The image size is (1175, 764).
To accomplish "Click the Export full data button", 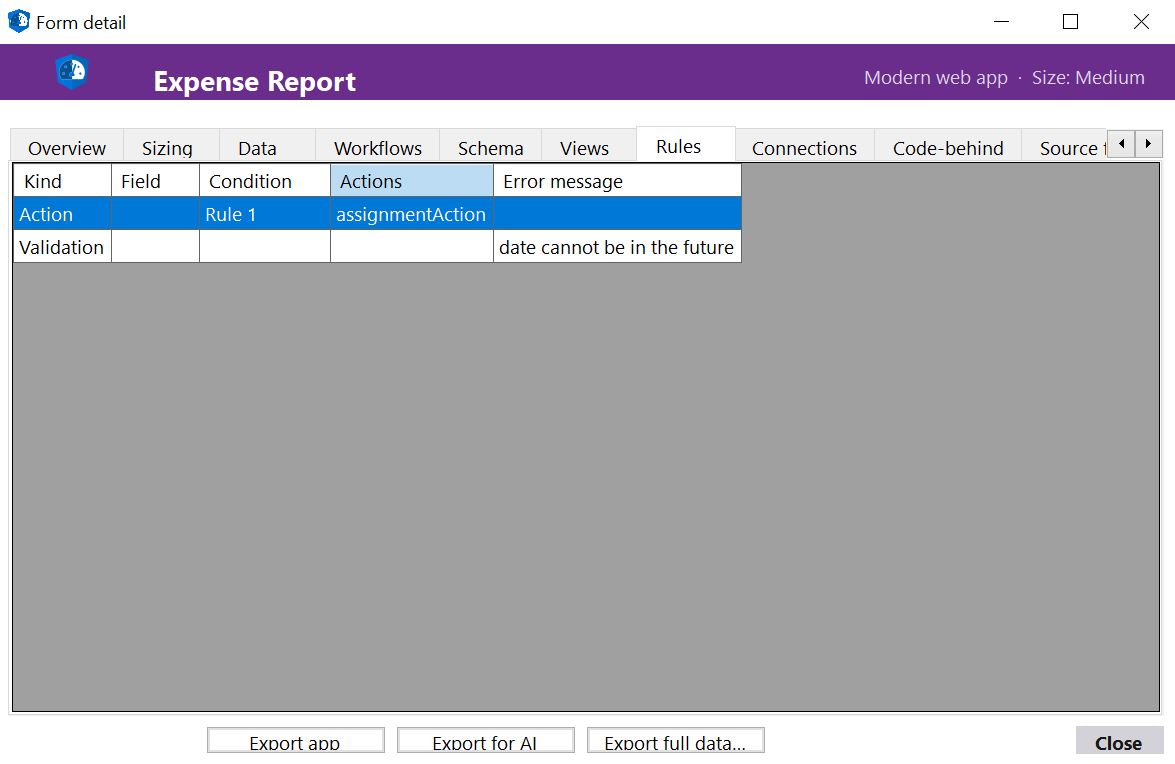I will pyautogui.click(x=675, y=740).
